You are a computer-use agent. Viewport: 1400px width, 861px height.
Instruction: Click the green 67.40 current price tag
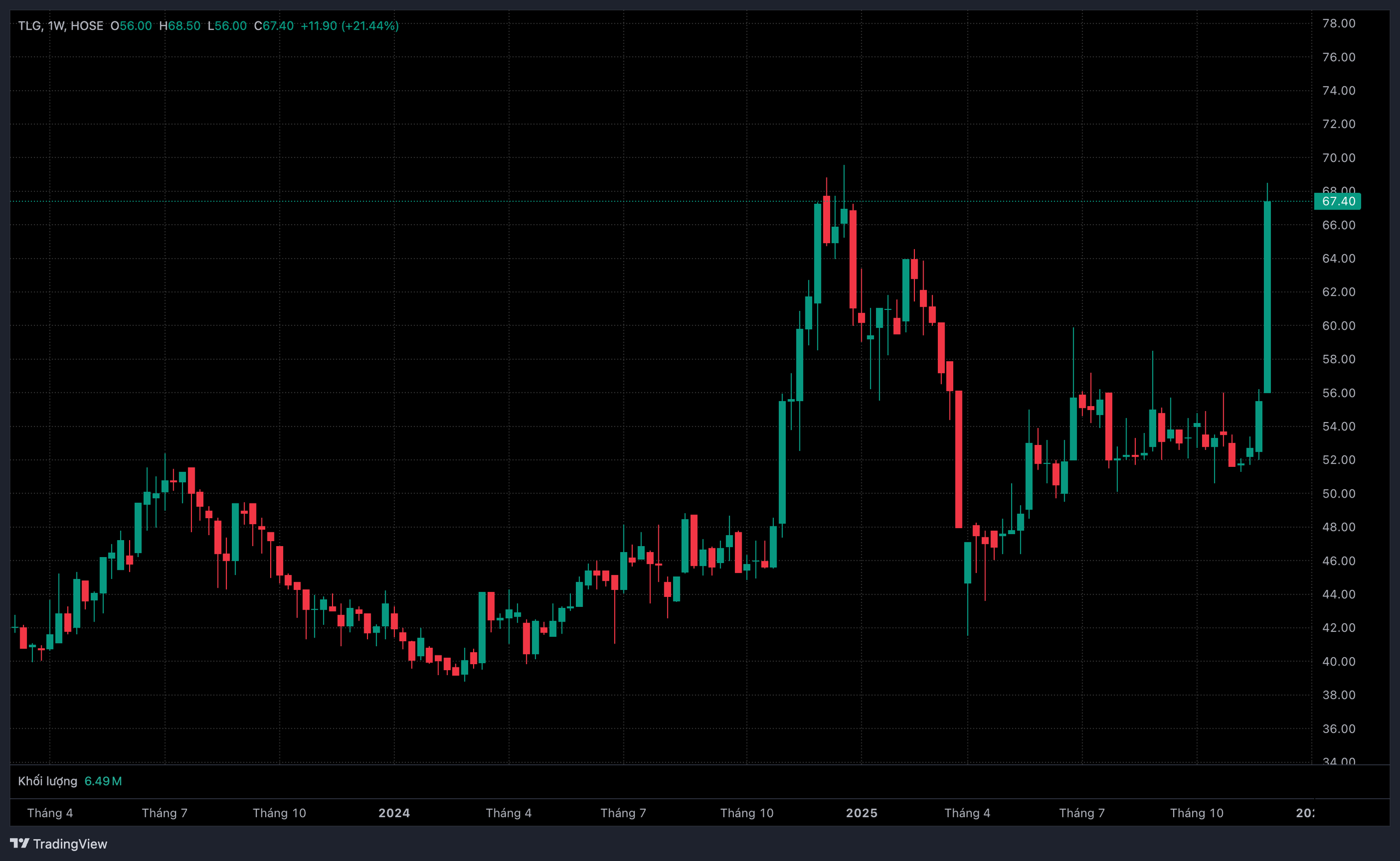[x=1337, y=201]
